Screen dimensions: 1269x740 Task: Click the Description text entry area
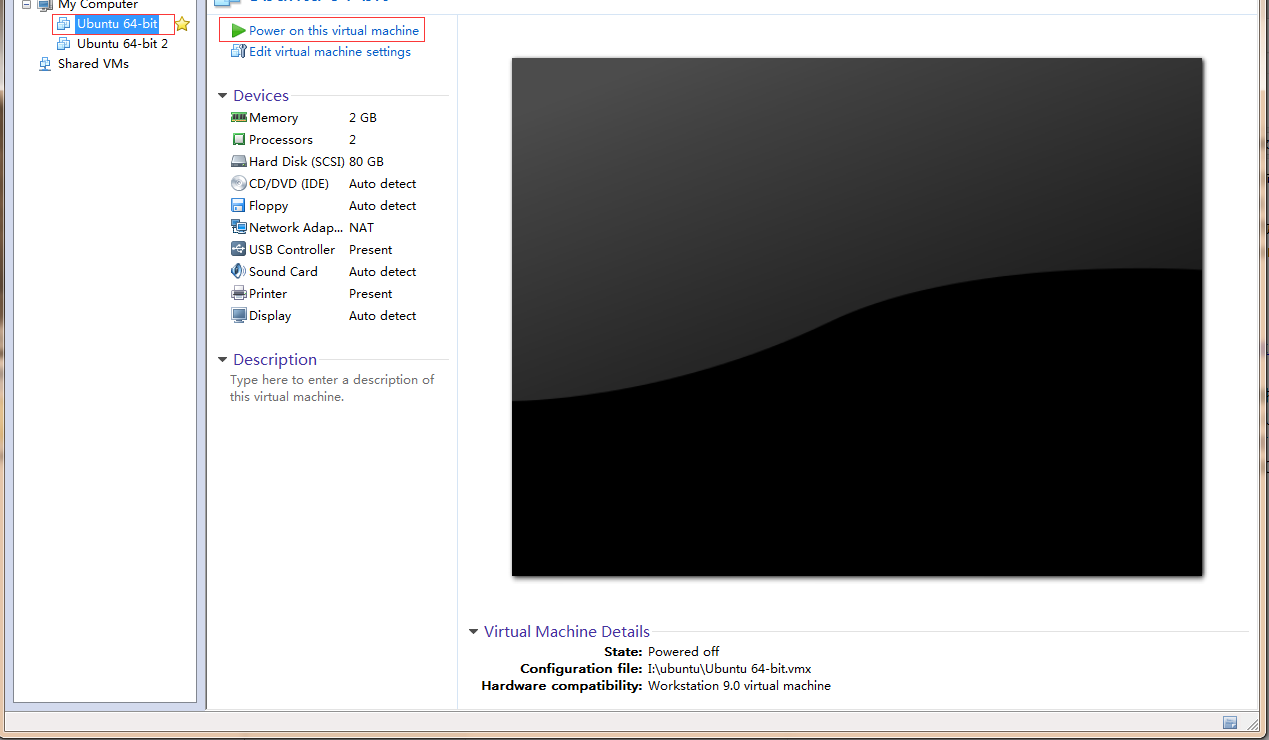point(332,388)
